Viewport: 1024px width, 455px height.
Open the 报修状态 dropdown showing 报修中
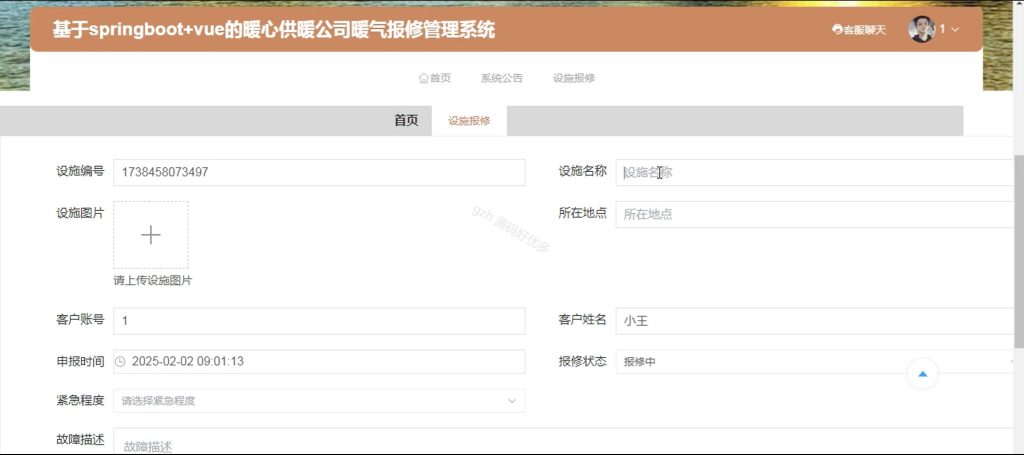coord(815,361)
